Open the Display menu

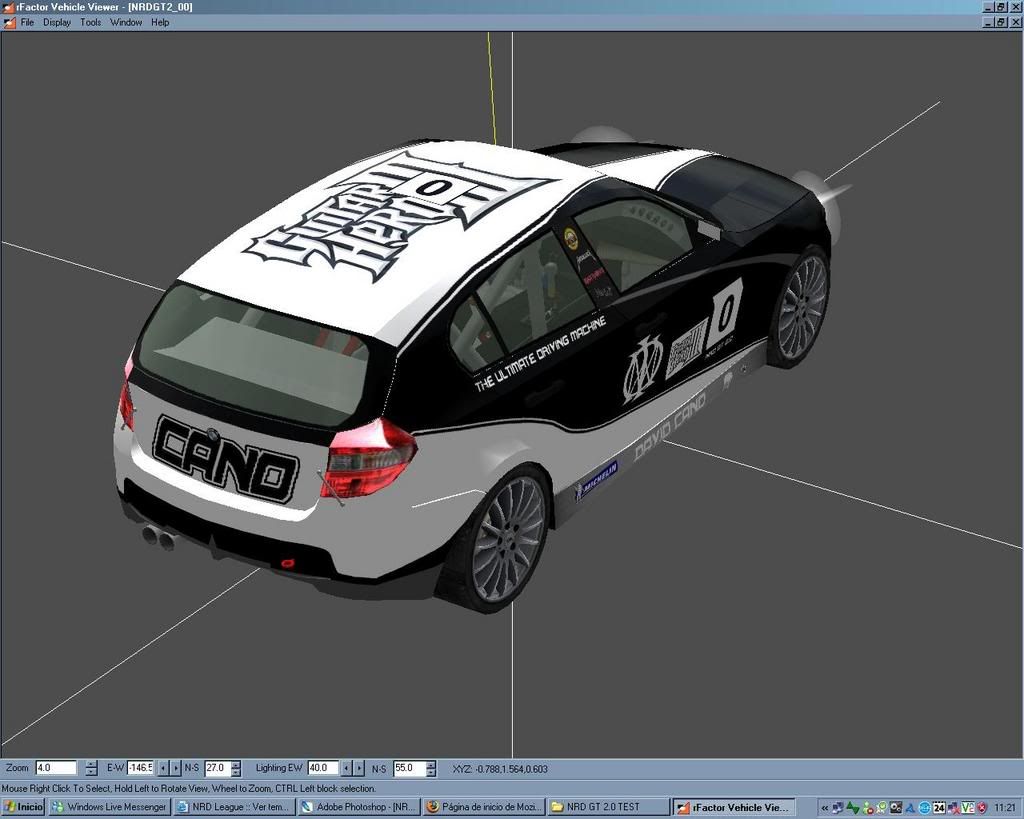coord(57,22)
